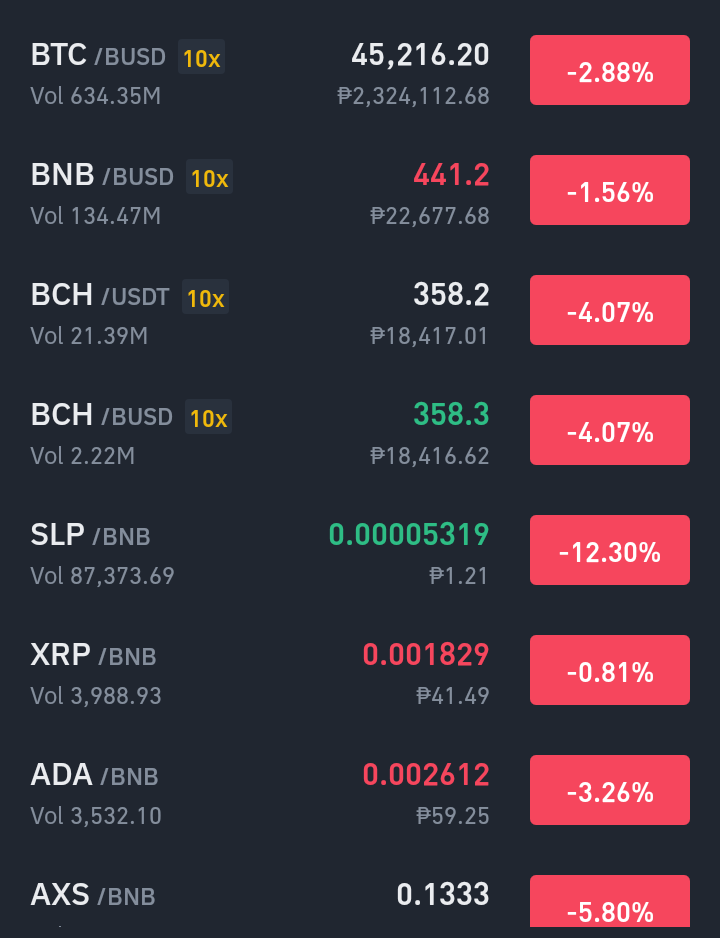This screenshot has height=938, width=720.
Task: Tap the 10x badge beside BTC/BUSD
Action: click(202, 57)
